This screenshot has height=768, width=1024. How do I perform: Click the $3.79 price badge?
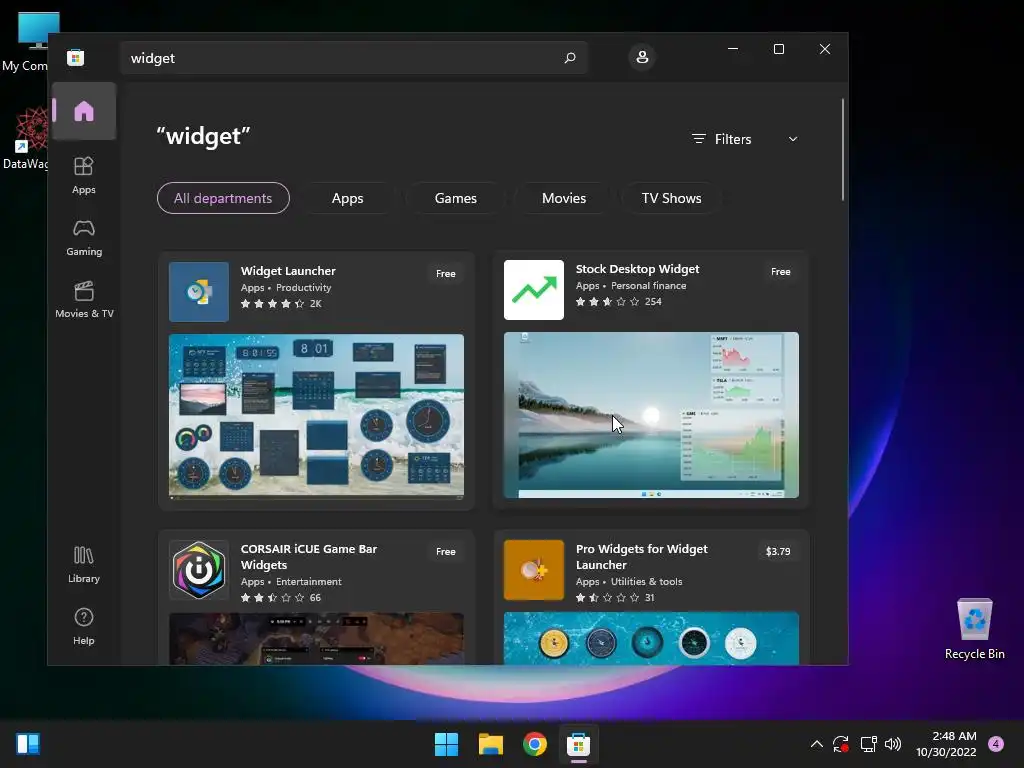point(778,552)
